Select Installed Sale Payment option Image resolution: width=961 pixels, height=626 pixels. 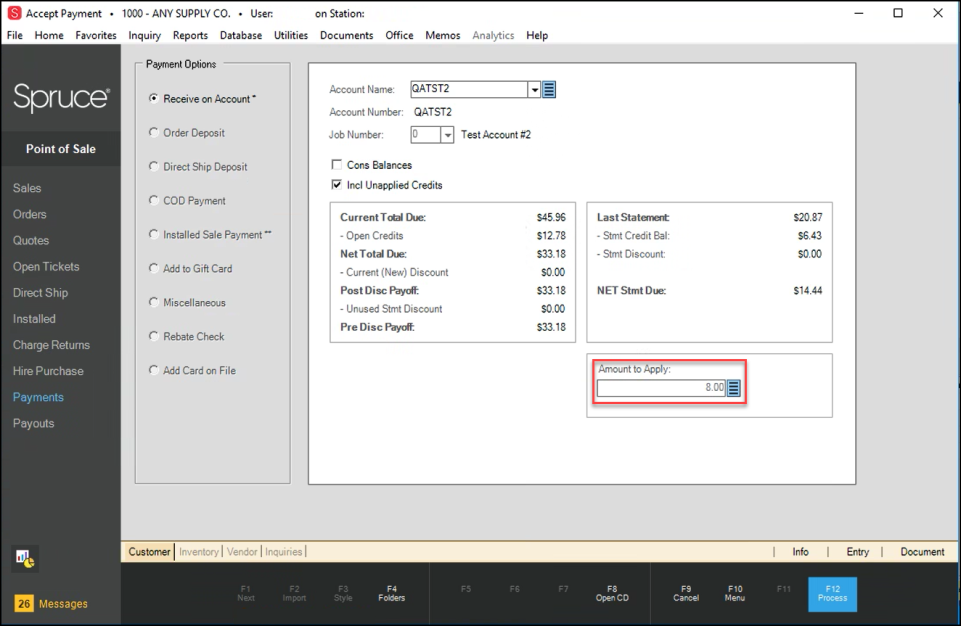click(x=210, y=235)
